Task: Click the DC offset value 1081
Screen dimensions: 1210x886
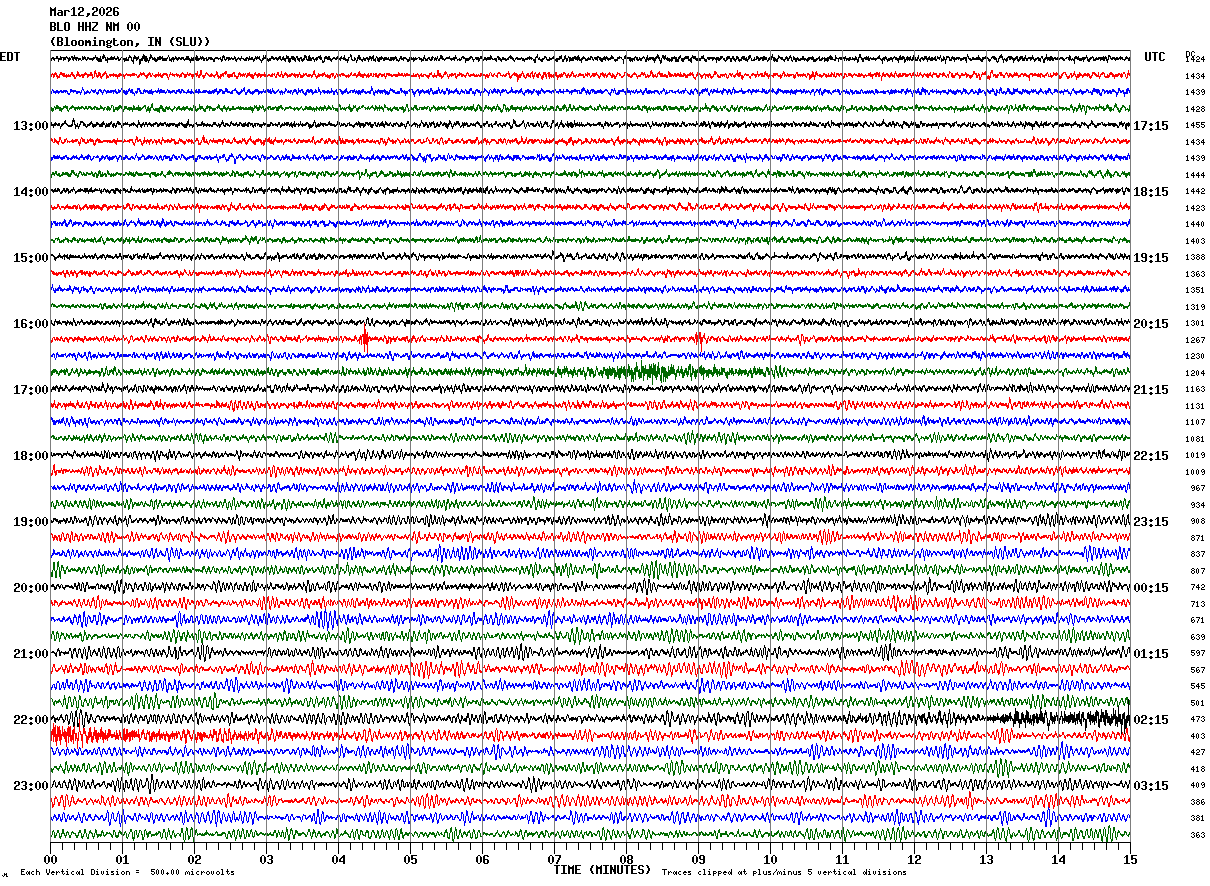Action: point(1195,439)
